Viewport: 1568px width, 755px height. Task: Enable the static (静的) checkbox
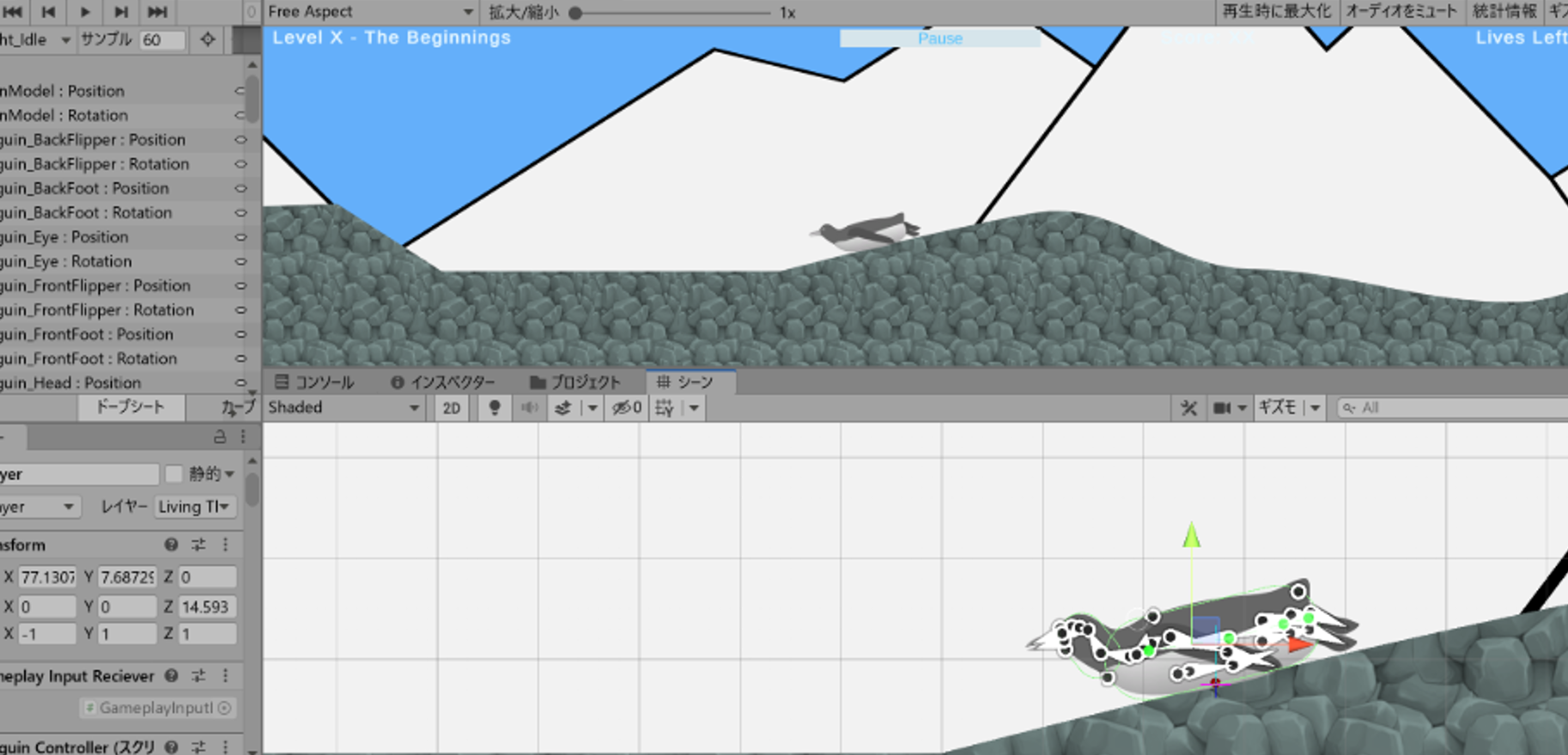174,474
